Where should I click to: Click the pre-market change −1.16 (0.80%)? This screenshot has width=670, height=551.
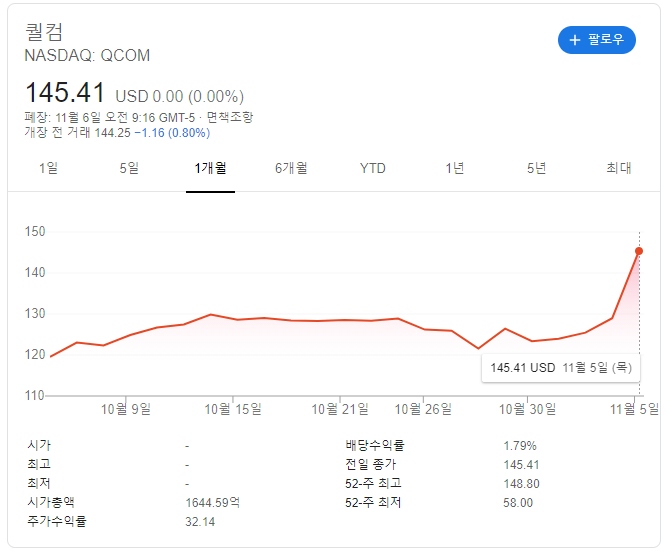(172, 133)
